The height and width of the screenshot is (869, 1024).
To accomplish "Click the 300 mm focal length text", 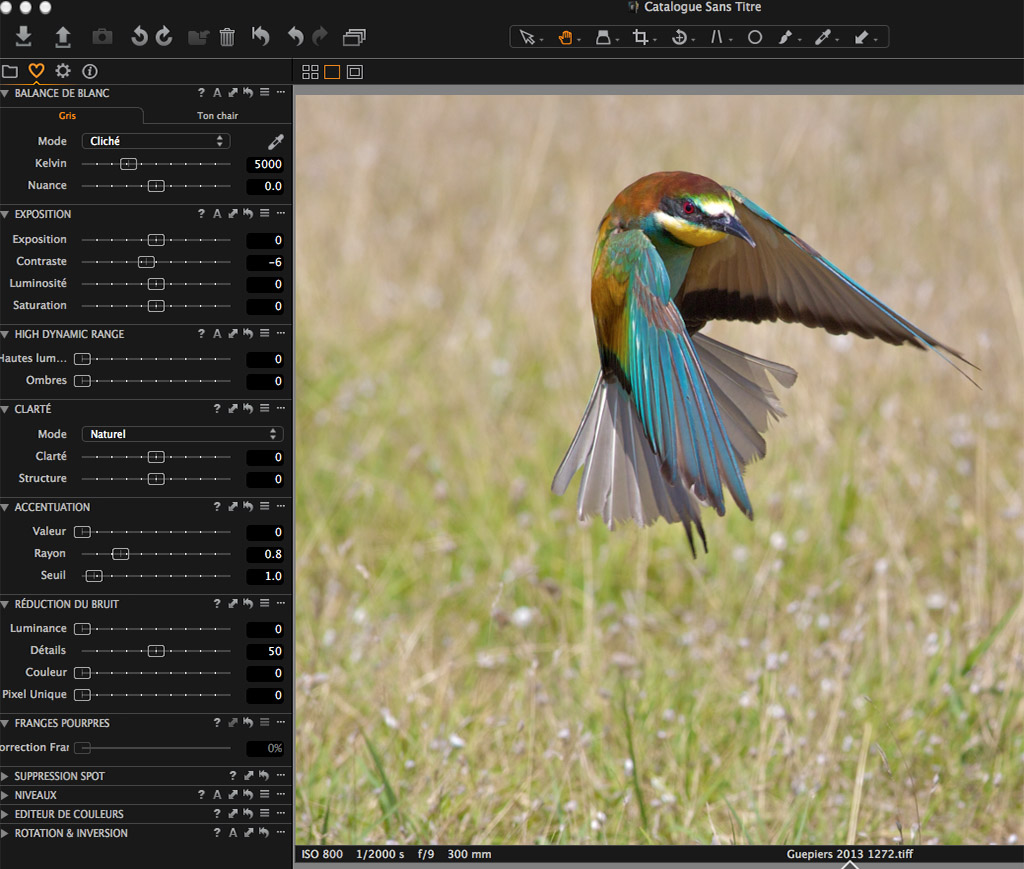I will tap(469, 854).
